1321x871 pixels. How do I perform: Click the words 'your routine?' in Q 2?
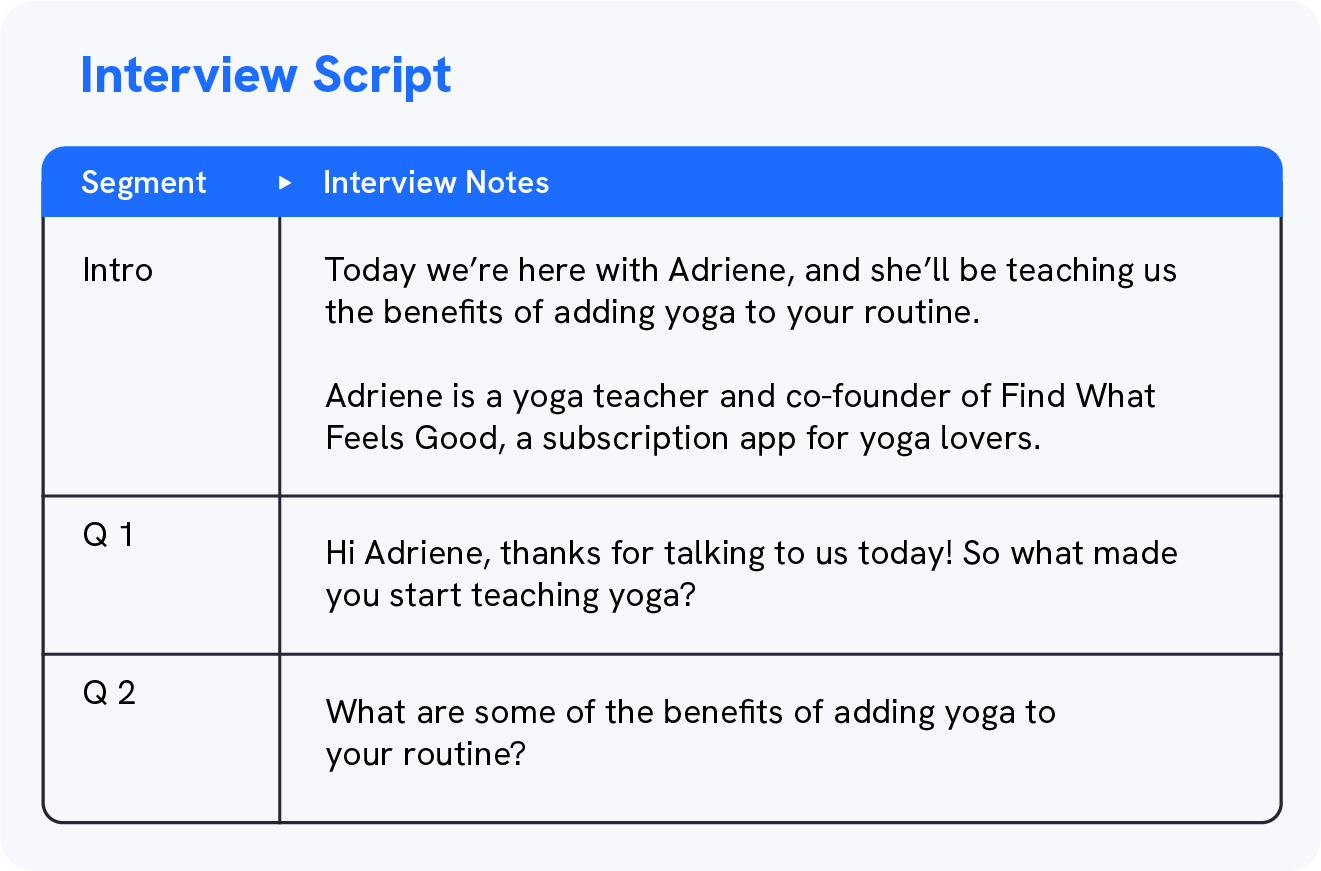coord(425,754)
